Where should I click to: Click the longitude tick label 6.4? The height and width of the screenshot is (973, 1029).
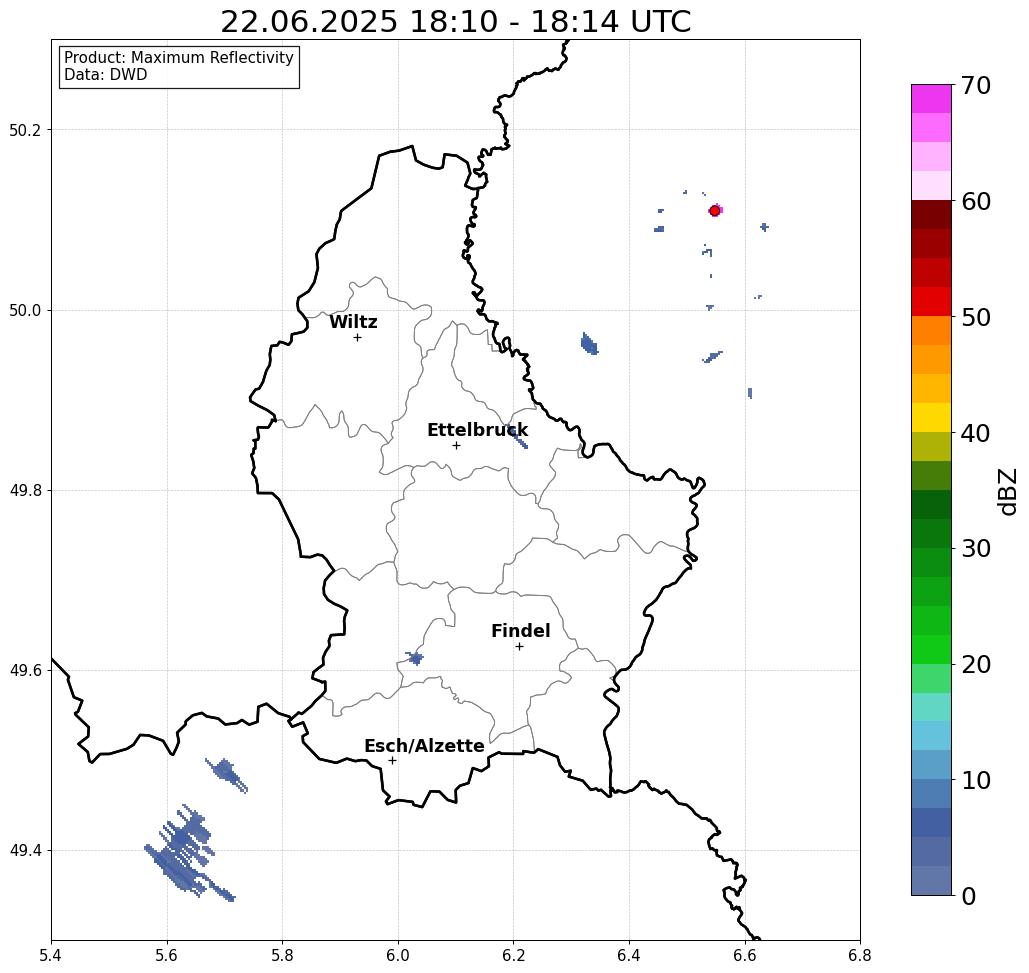click(x=629, y=956)
